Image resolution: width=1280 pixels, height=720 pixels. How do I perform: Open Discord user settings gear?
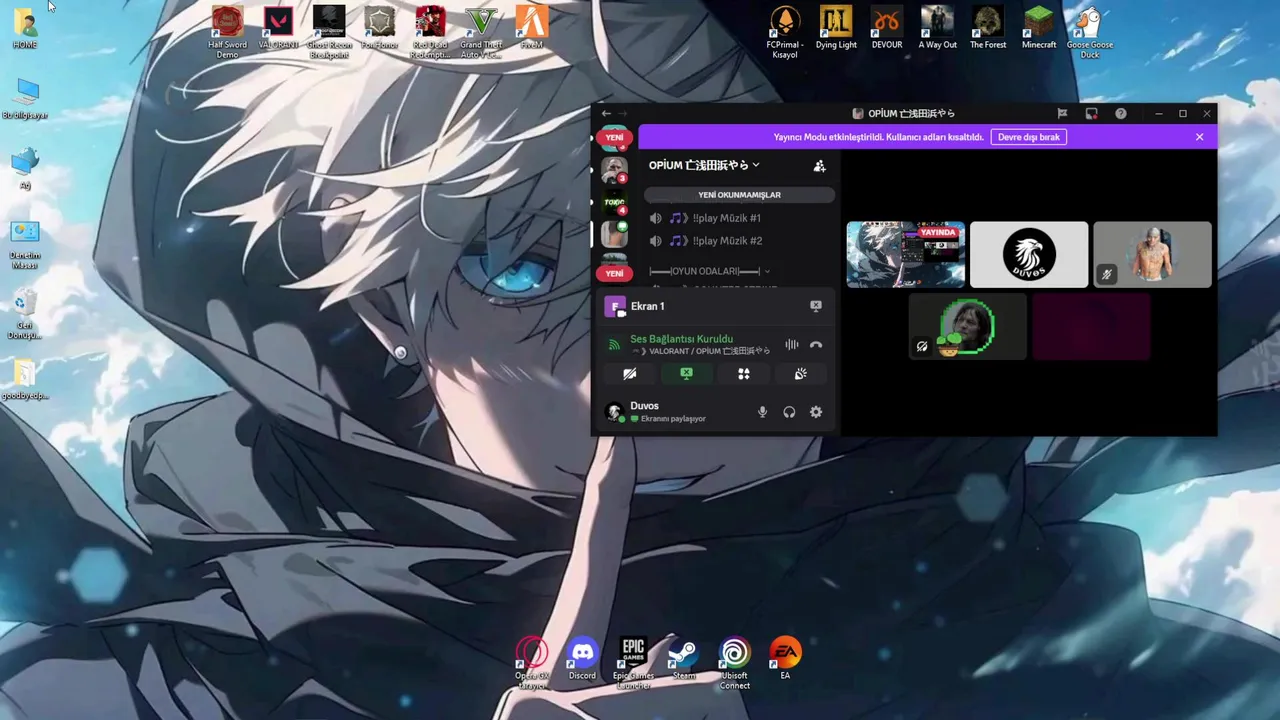click(816, 412)
